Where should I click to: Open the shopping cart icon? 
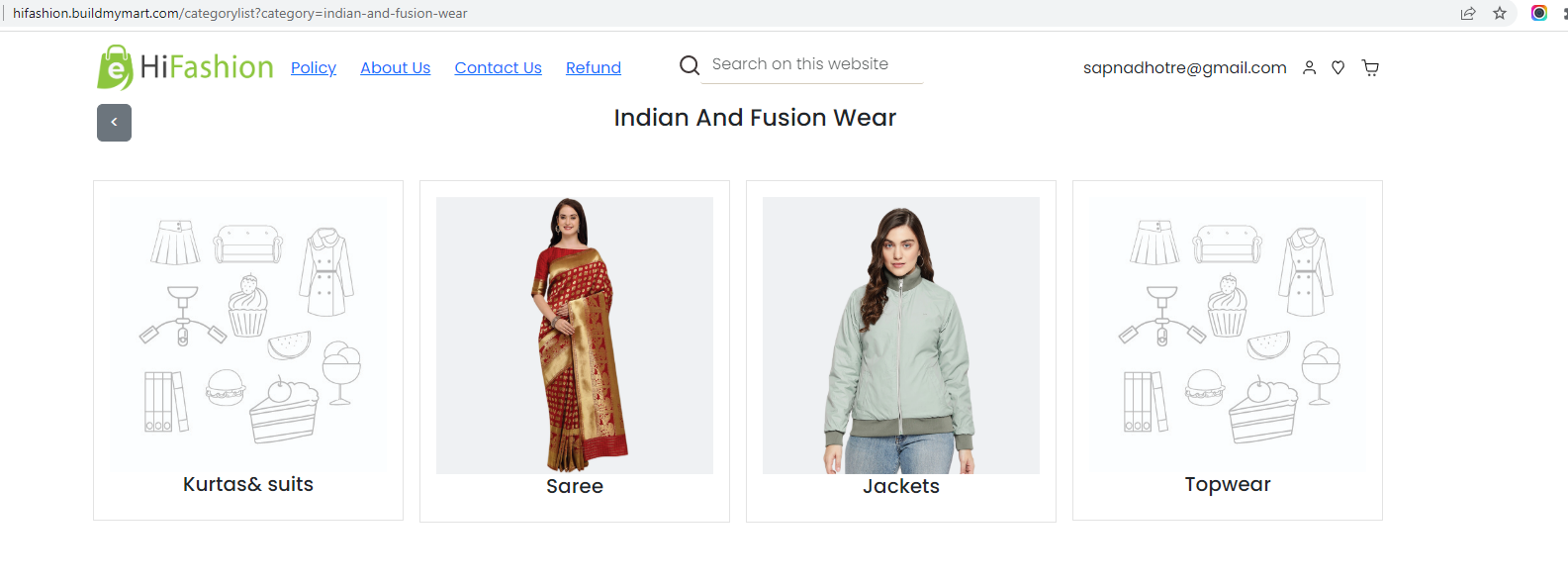1370,67
